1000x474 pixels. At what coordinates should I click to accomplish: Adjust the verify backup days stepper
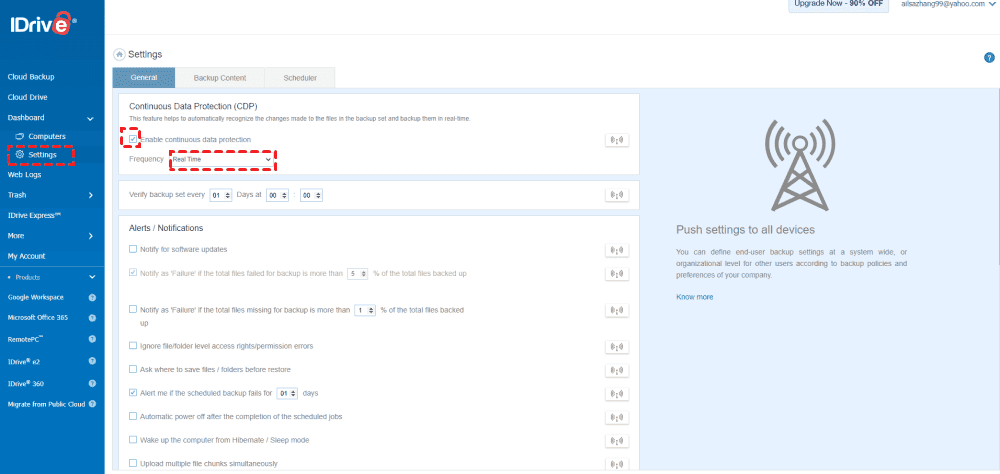pos(221,195)
